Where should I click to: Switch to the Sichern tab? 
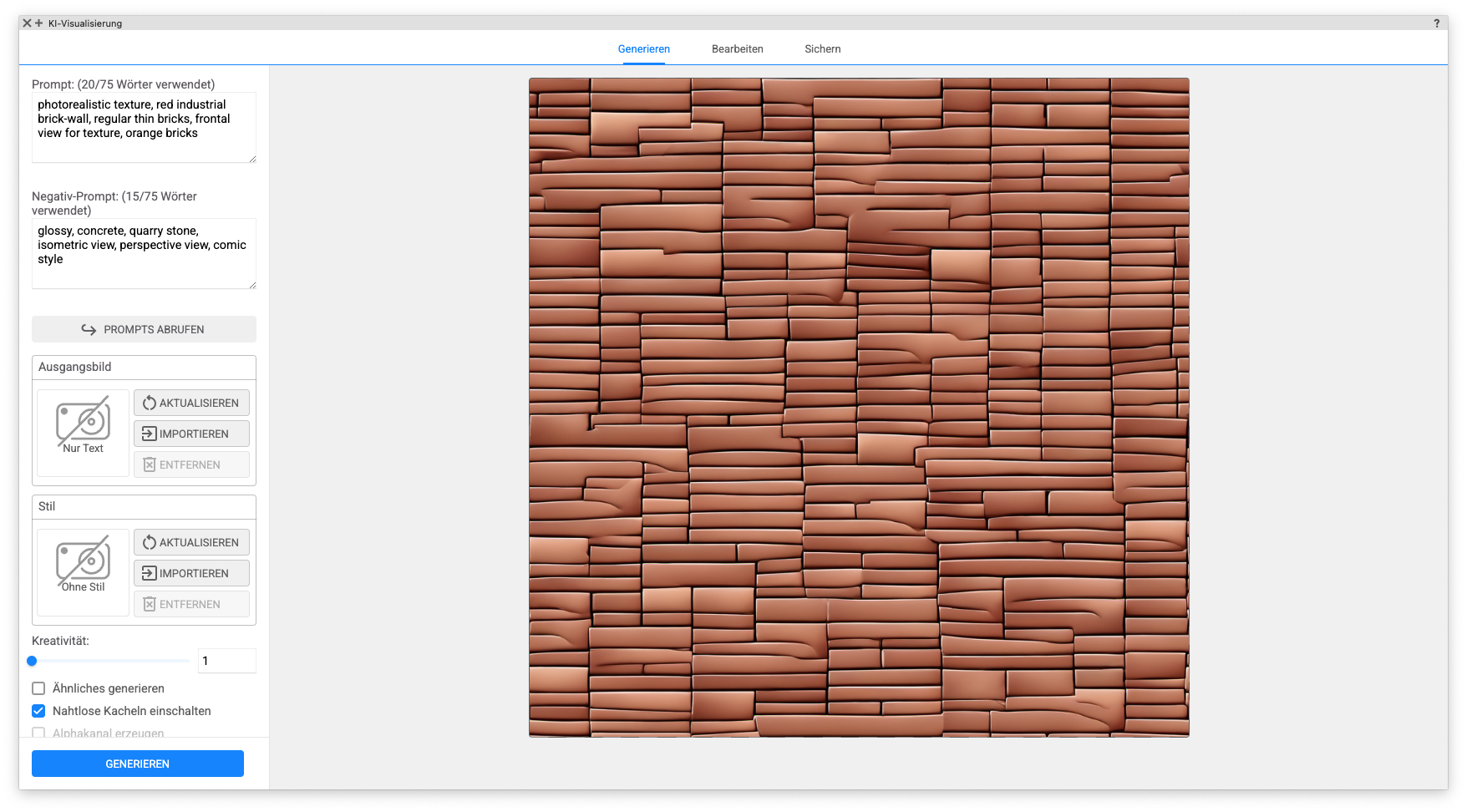(822, 48)
